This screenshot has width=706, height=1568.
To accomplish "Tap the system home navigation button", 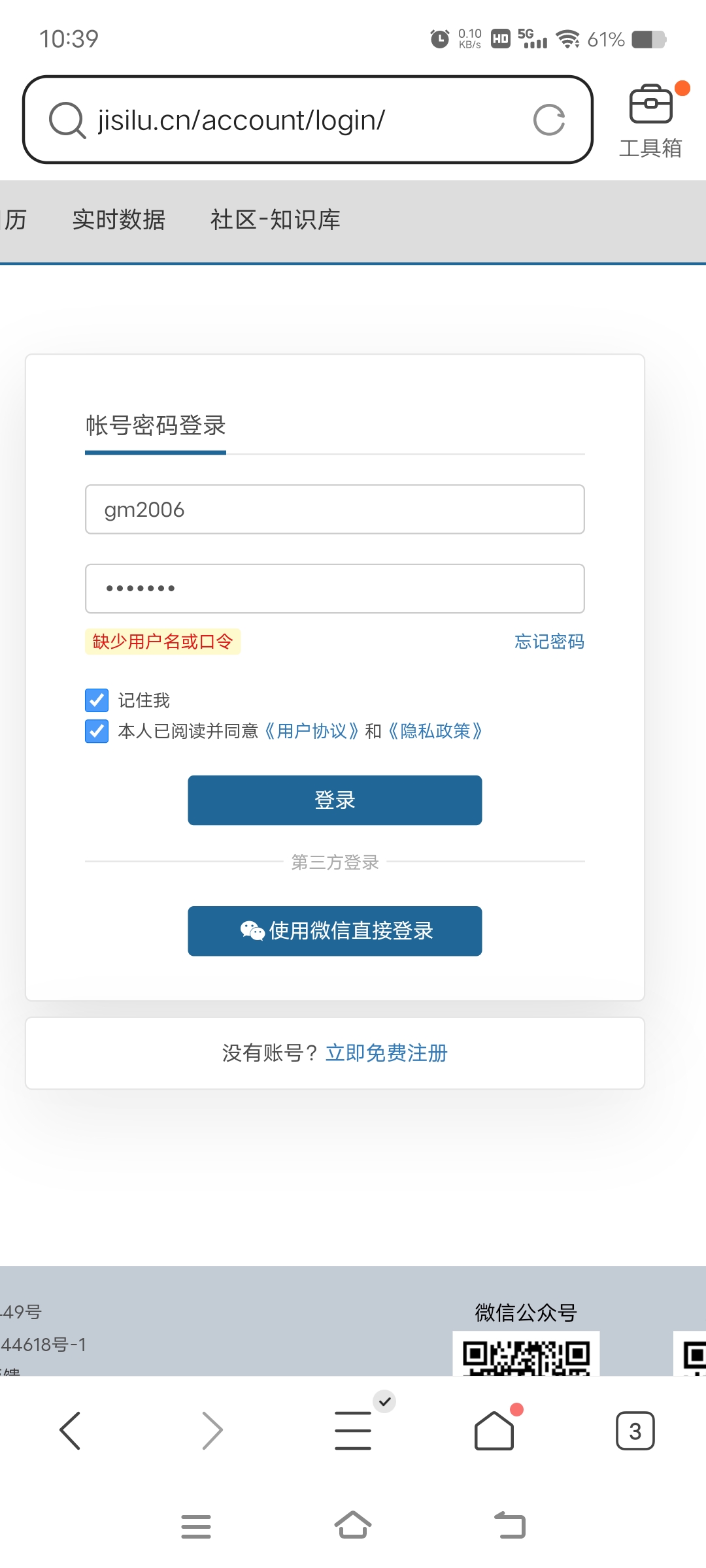I will coord(353,1526).
